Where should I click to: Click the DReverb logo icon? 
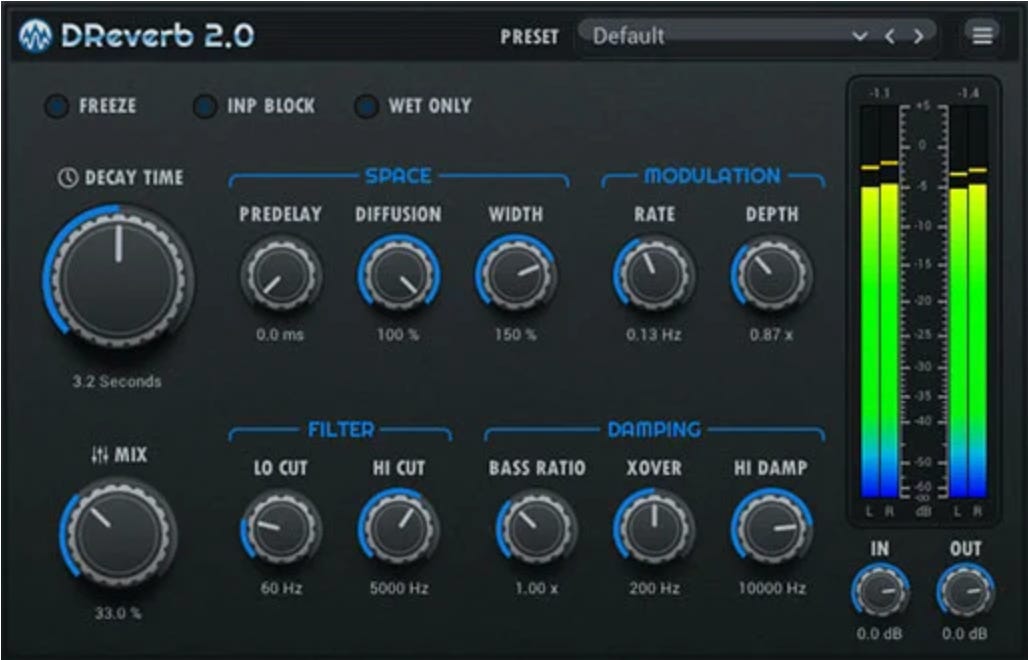[35, 35]
